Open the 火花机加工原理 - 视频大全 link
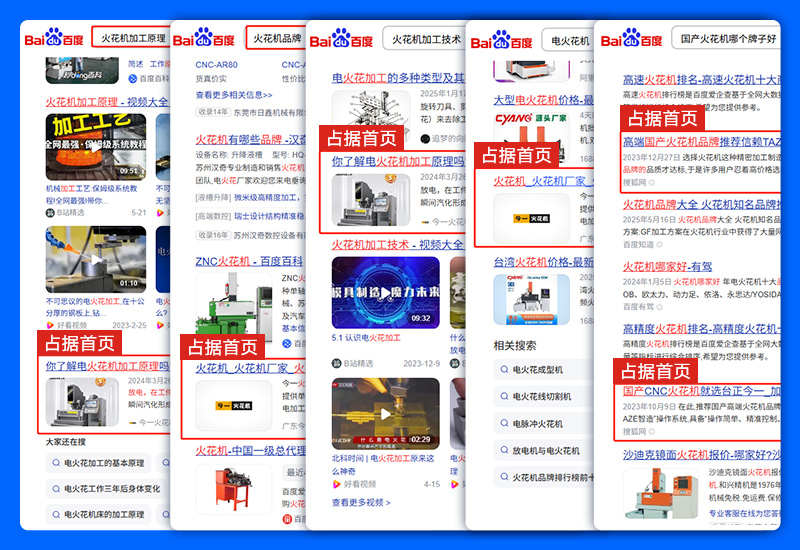This screenshot has height=550, width=800. 107,102
